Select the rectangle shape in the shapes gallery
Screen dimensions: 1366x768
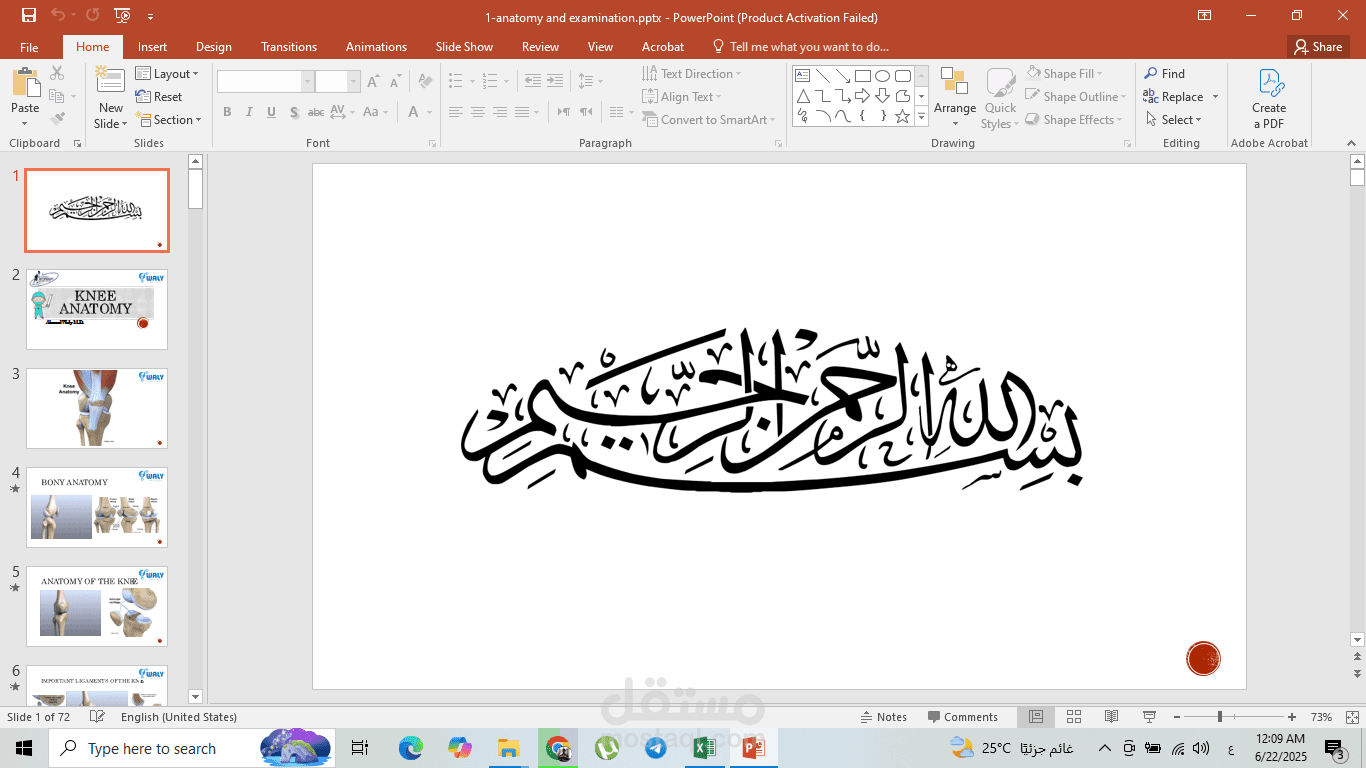pos(862,76)
